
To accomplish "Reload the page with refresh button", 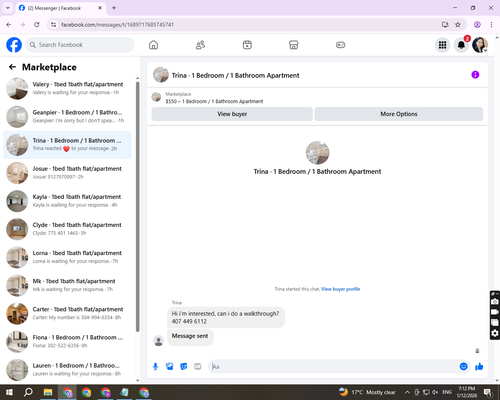I will pyautogui.click(x=37, y=25).
